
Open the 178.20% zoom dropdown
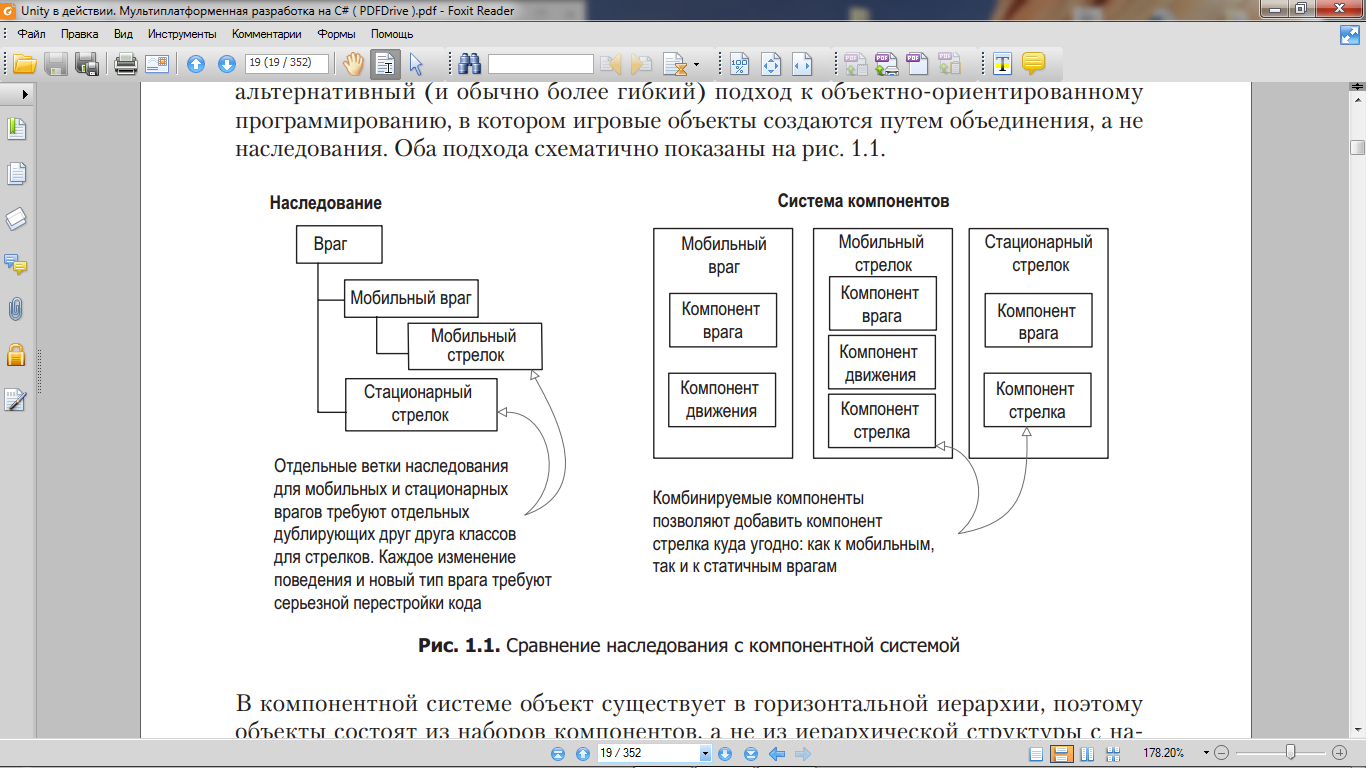click(1207, 753)
